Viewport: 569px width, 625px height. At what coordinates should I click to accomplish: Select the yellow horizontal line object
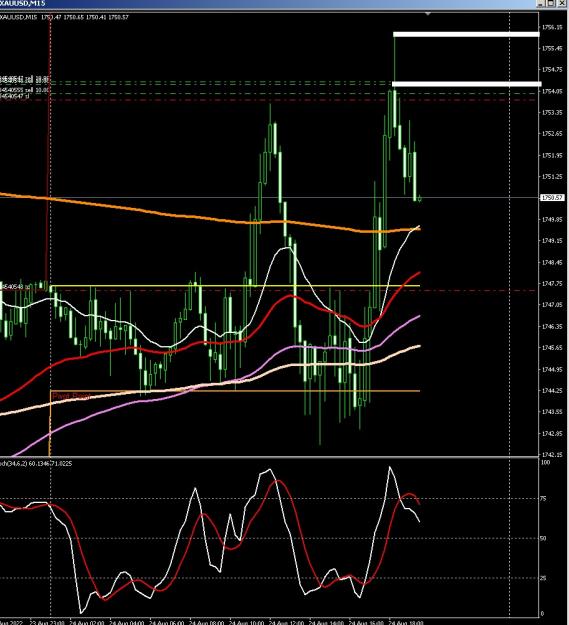pos(235,286)
